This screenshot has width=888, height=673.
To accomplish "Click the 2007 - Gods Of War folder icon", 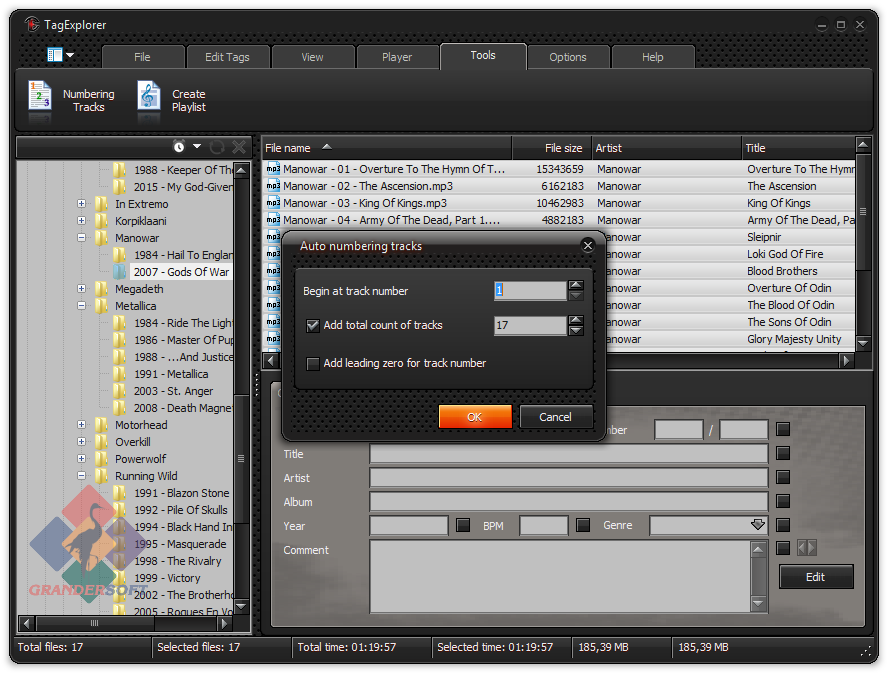I will point(120,272).
